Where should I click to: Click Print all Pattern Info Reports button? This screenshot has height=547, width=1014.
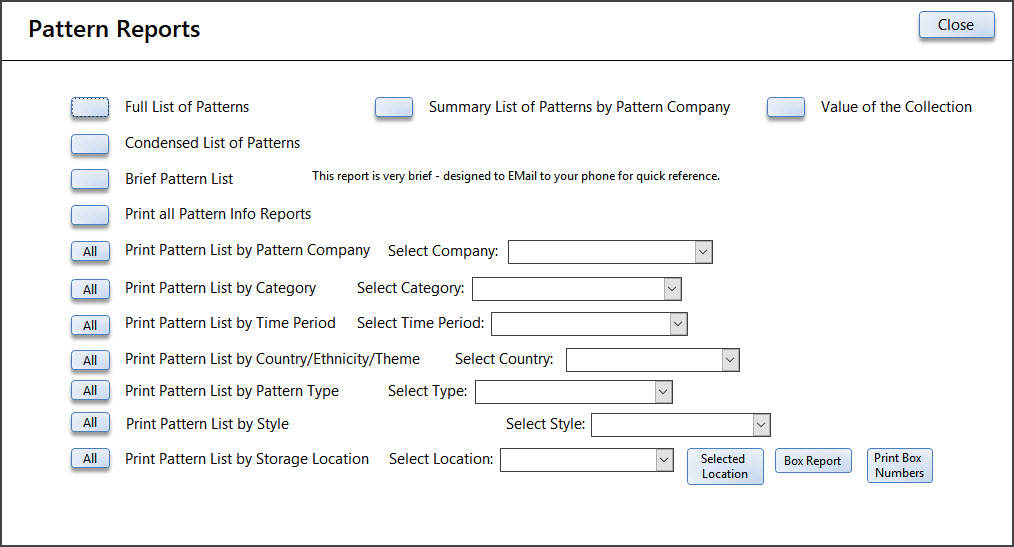pyautogui.click(x=90, y=215)
